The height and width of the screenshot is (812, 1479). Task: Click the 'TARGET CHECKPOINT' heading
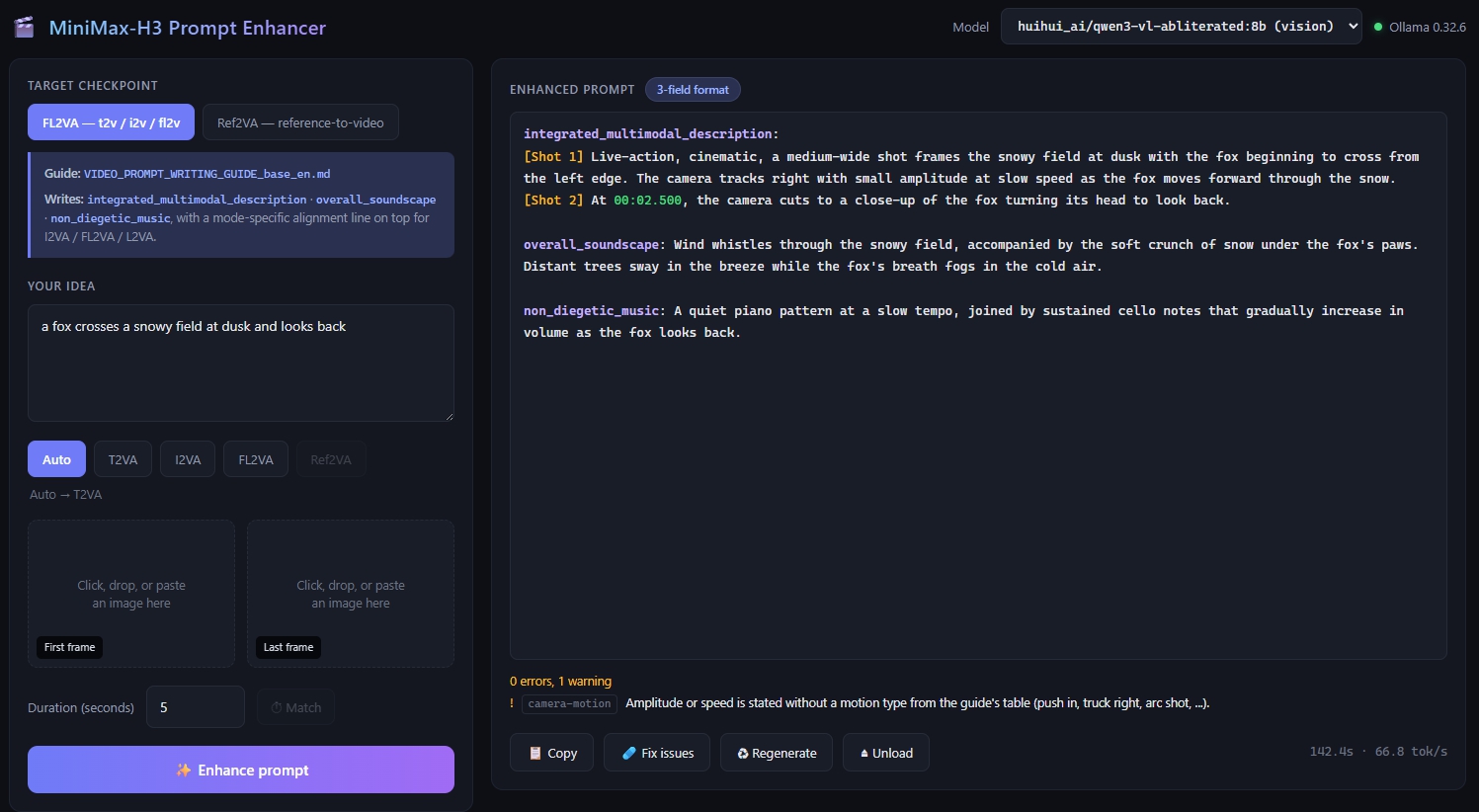[x=93, y=86]
